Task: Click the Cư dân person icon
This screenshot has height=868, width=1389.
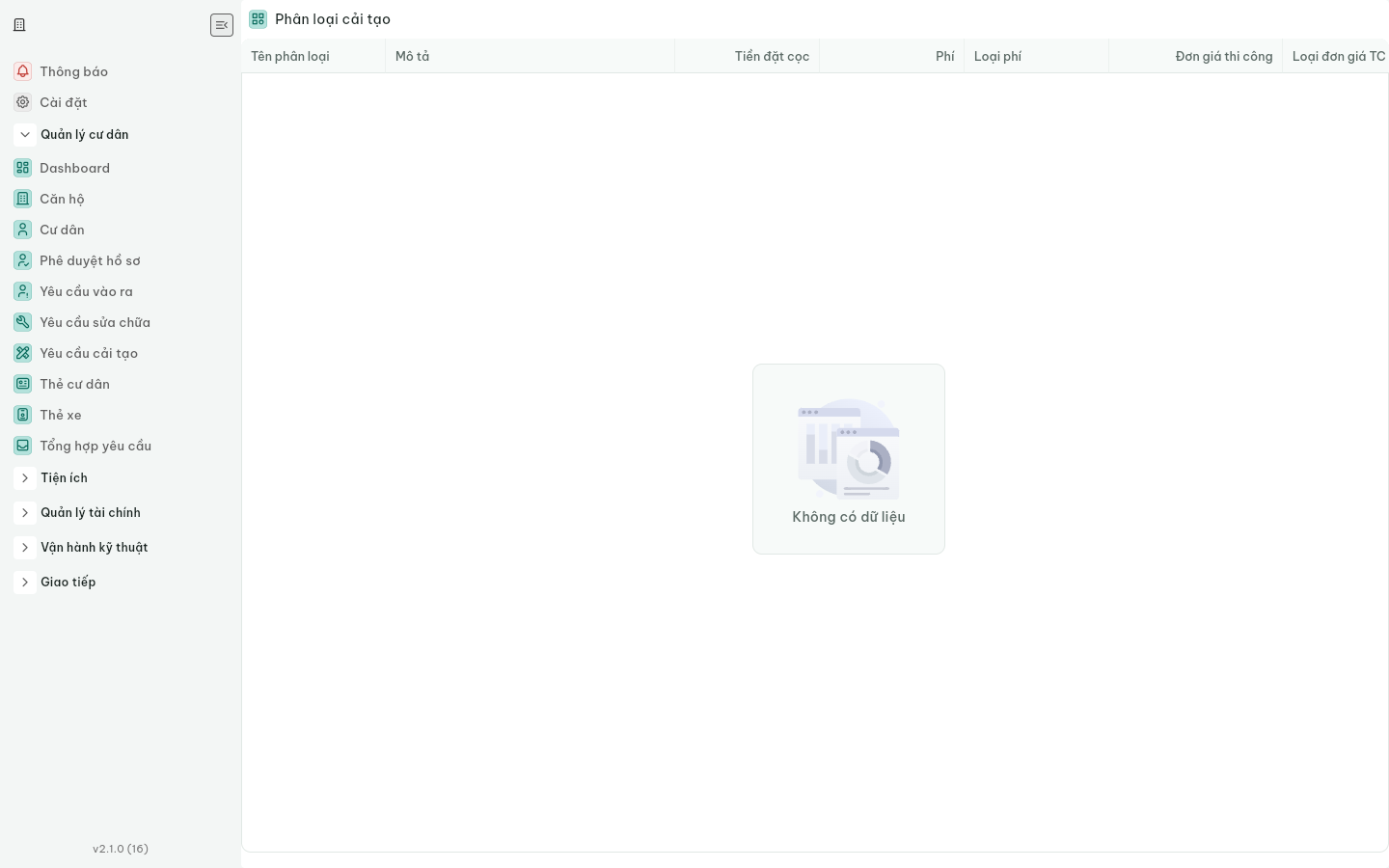Action: tap(23, 230)
